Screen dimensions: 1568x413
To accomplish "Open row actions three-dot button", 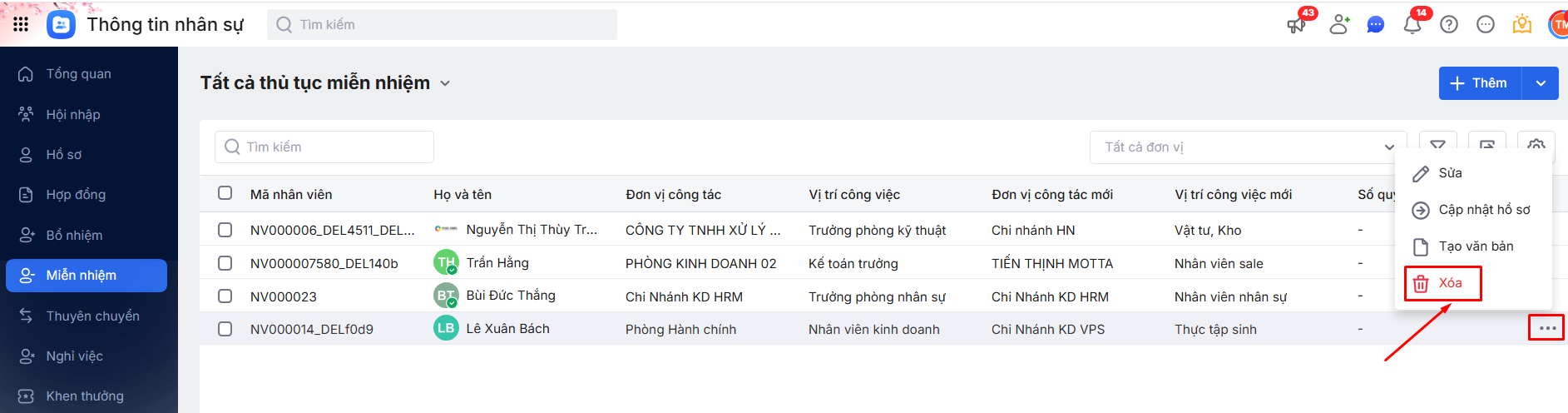I will (1546, 328).
